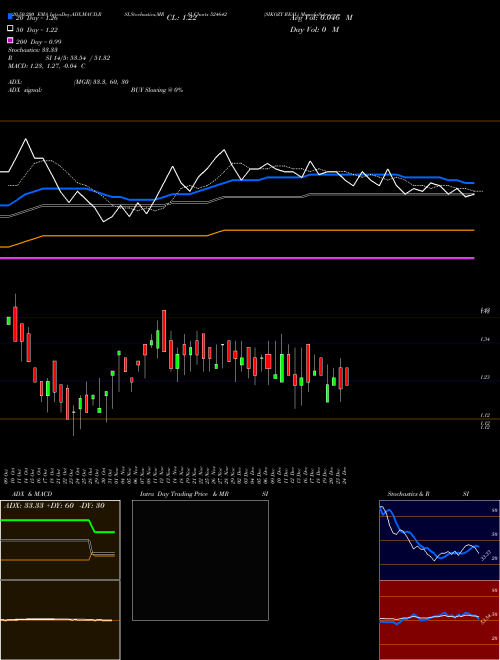Click the '33.33' value in Stochastics panel
Image resolution: width=500 pixels, height=660 pixels.
point(486,555)
